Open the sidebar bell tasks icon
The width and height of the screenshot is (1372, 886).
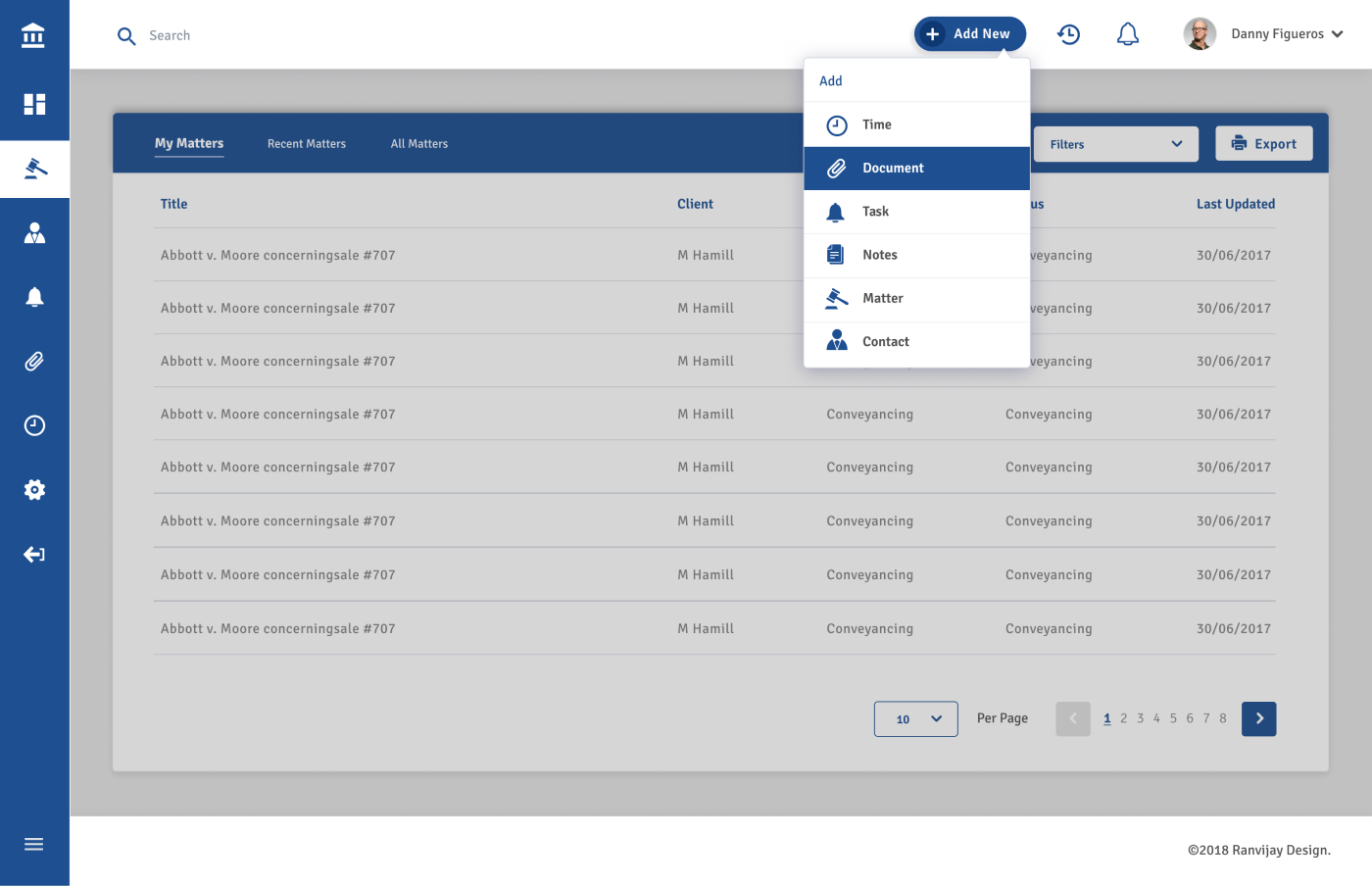[34, 297]
